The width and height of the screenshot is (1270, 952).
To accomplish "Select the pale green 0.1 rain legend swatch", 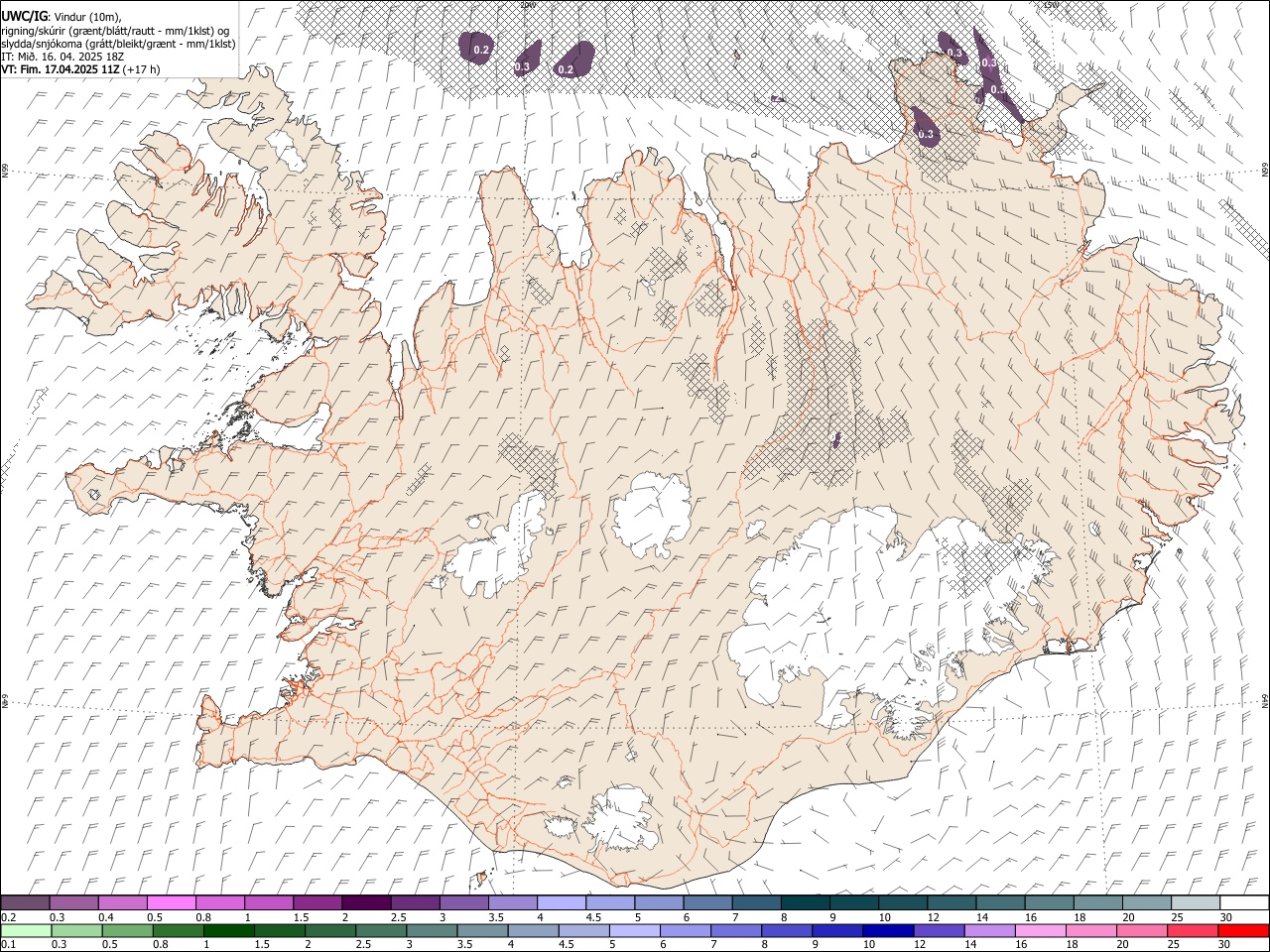I will point(26,930).
